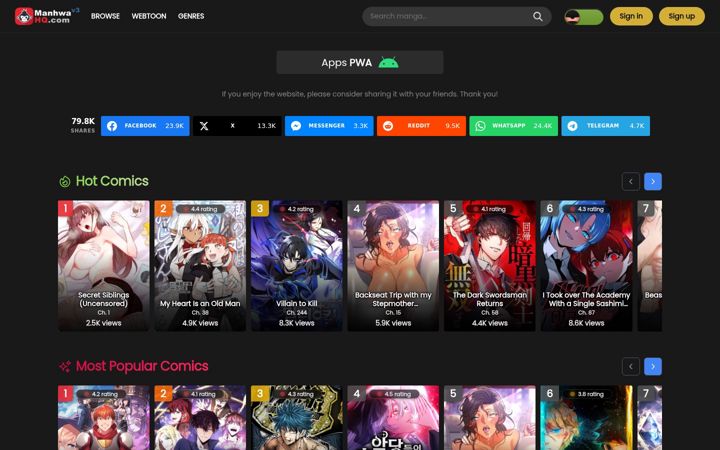The height and width of the screenshot is (450, 720).
Task: Click the Facebook logo icon
Action: 112,126
